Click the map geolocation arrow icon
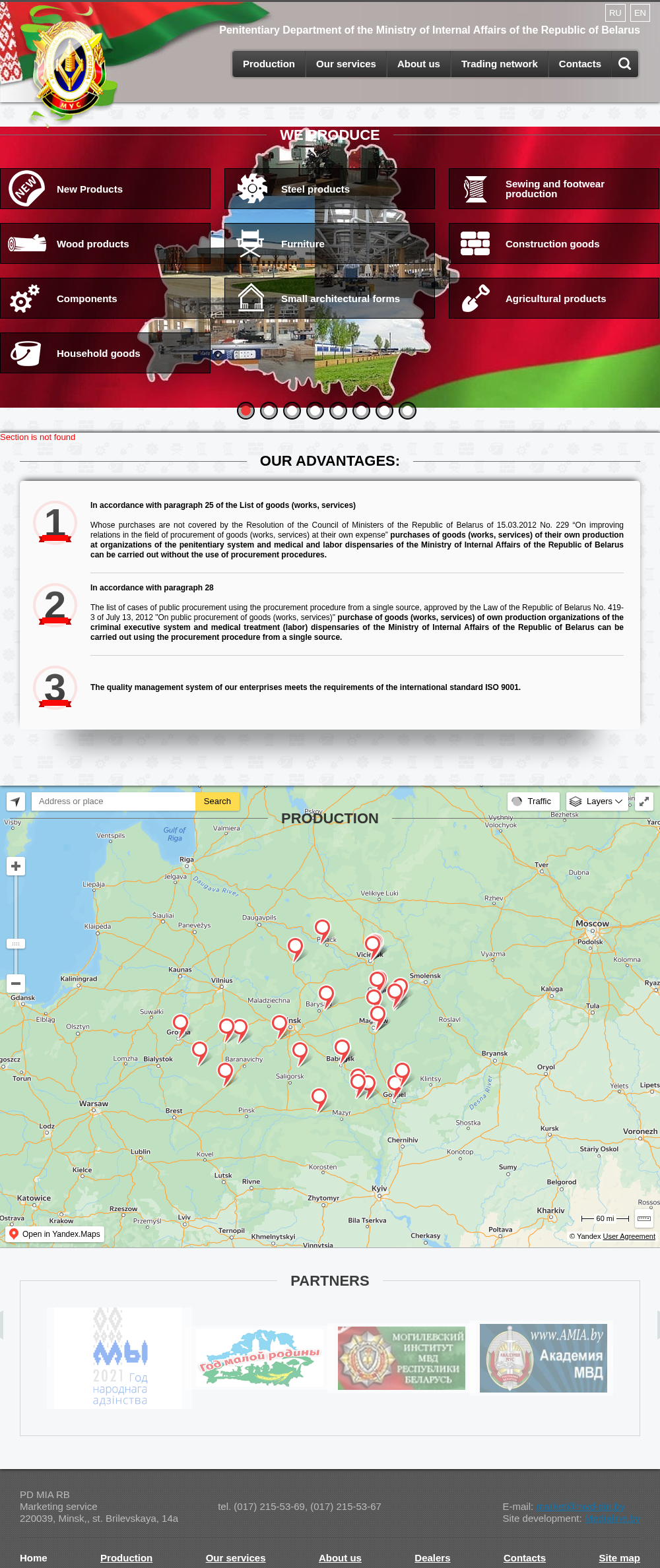 coord(16,801)
